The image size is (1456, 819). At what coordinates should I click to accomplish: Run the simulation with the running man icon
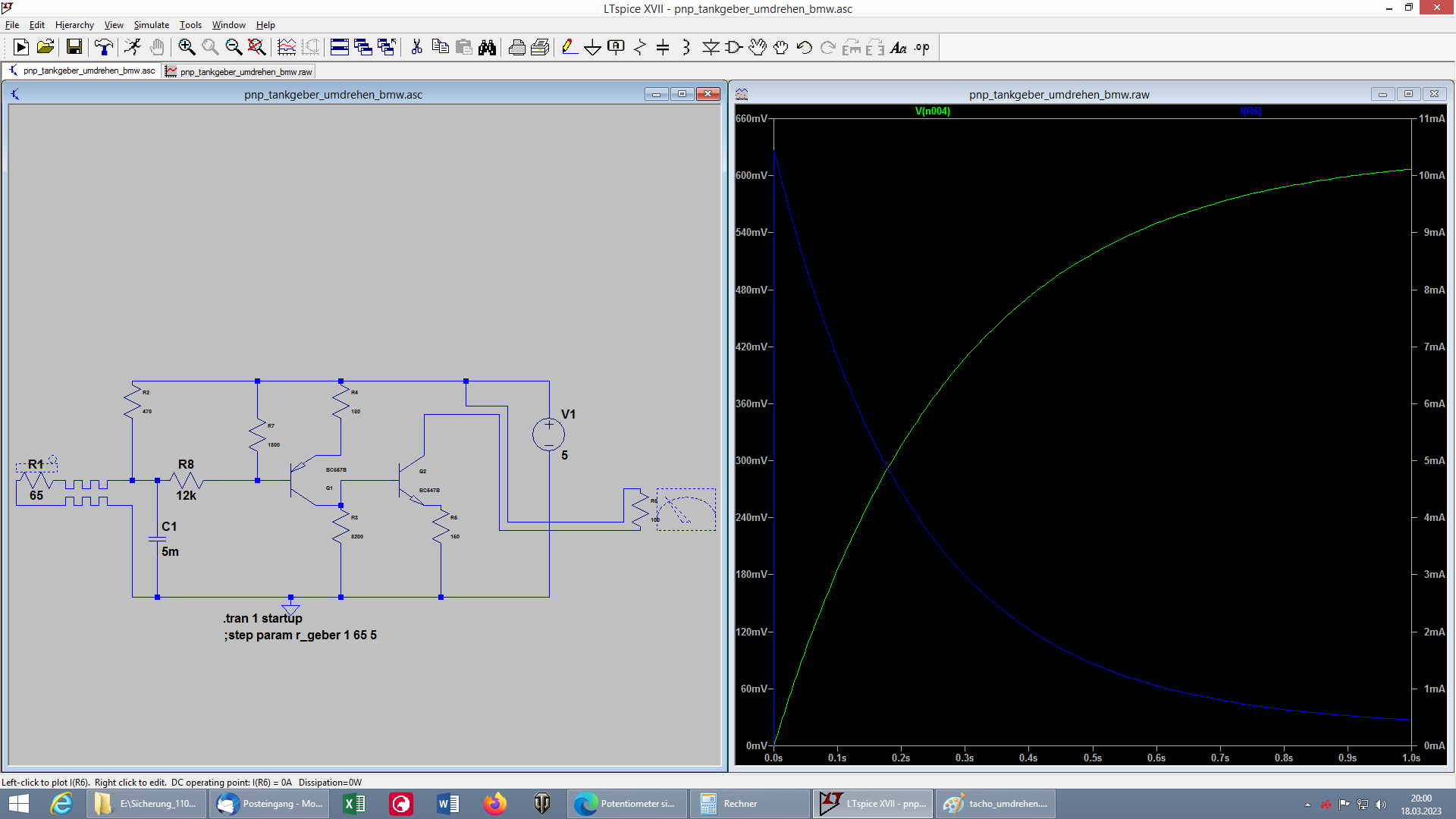[x=133, y=48]
